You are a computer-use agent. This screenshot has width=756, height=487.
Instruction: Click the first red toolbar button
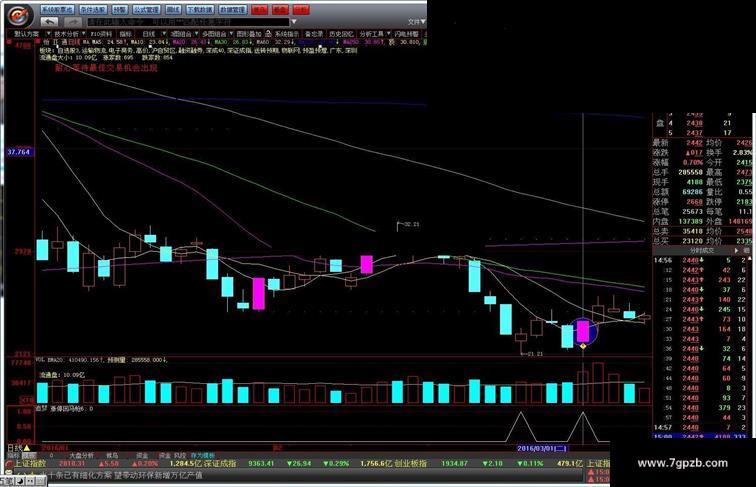click(x=259, y=10)
